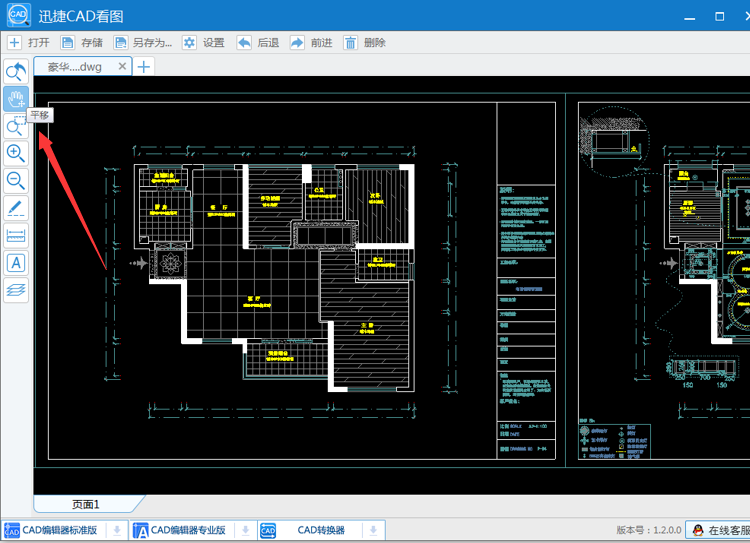Select the pencil draw line tool
Image resolution: width=750 pixels, height=543 pixels.
pyautogui.click(x=16, y=208)
